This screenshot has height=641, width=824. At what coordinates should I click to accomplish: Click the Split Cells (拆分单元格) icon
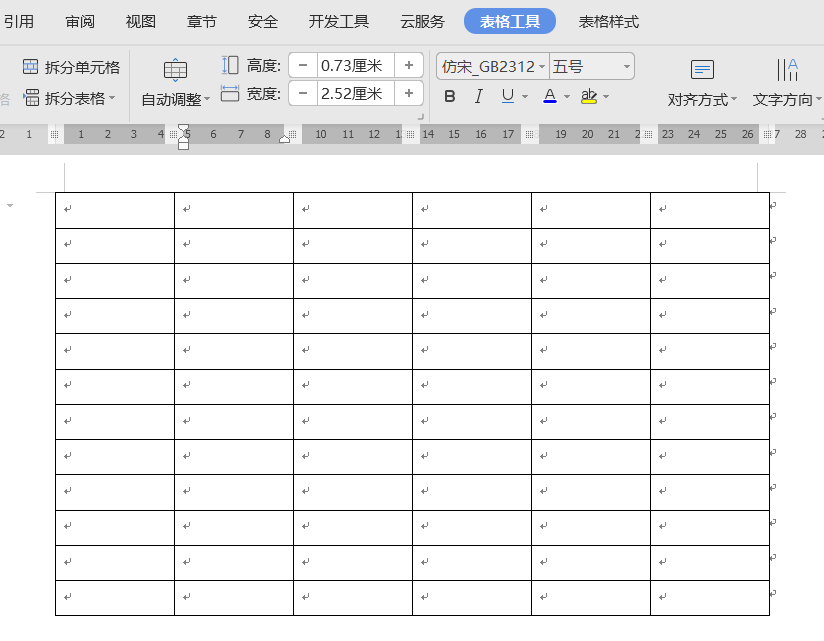[30, 67]
